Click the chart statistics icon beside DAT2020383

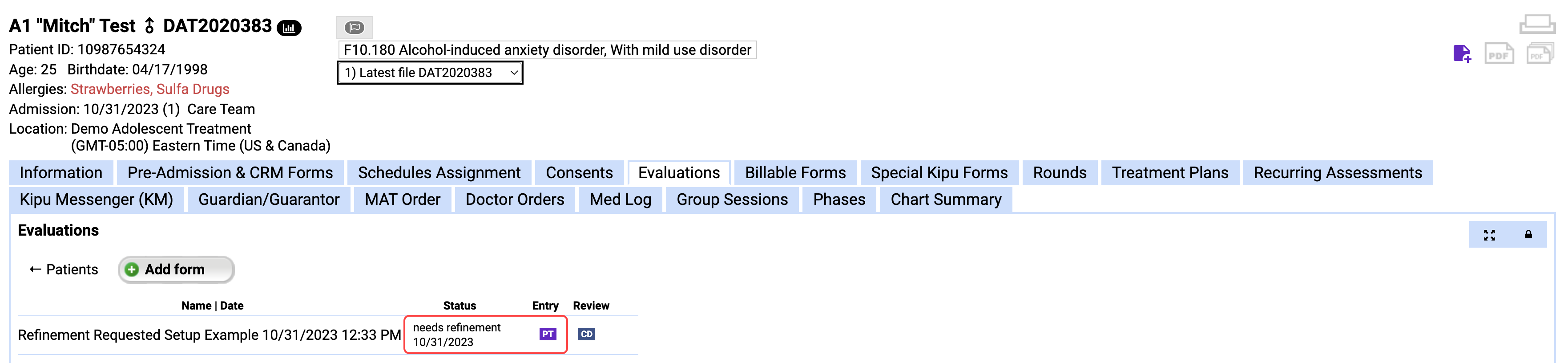coord(289,28)
